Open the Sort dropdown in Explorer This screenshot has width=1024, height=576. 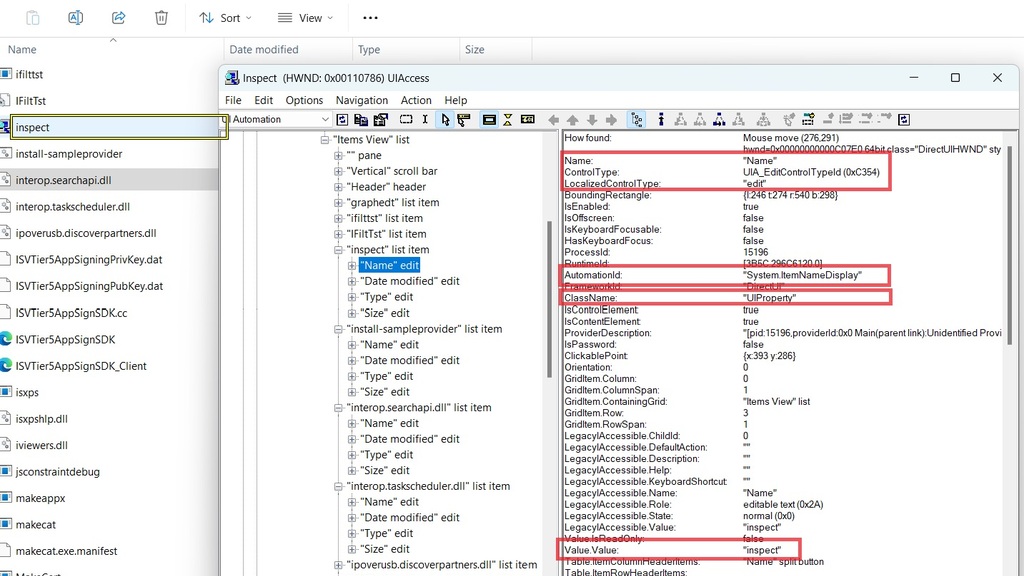tap(226, 17)
